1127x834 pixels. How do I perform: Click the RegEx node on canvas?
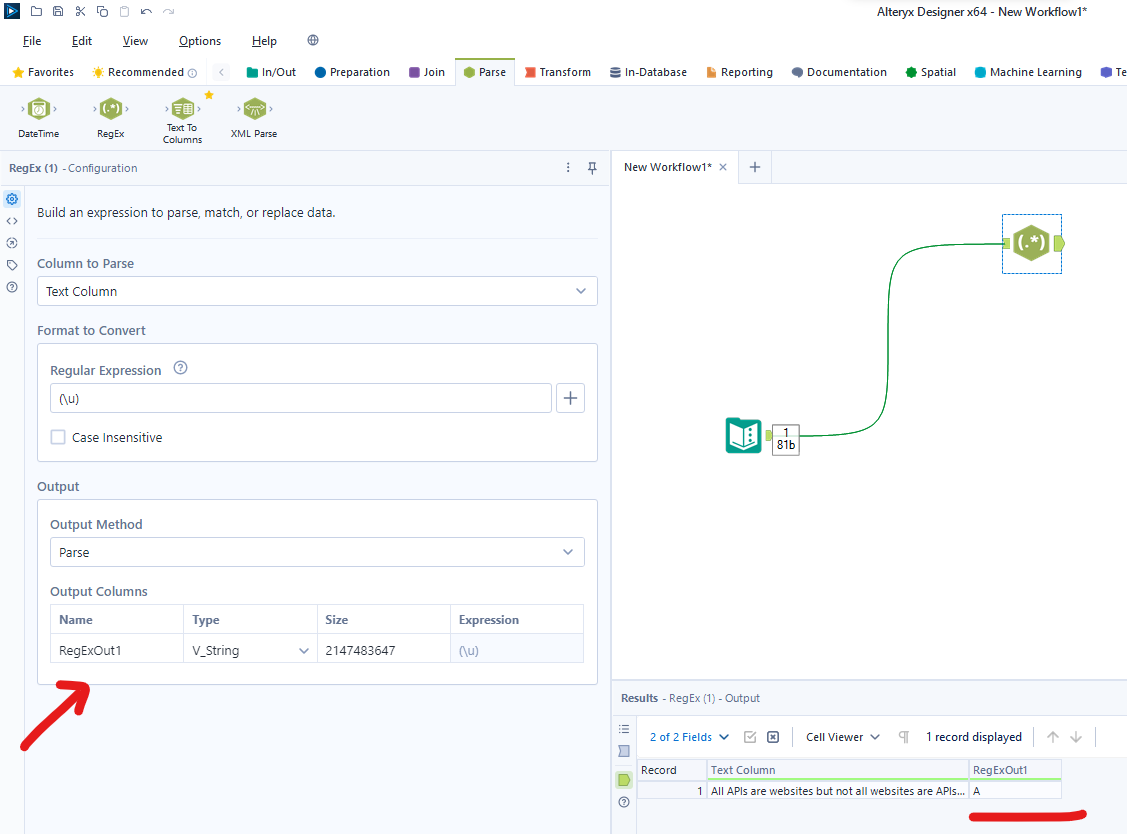(x=1031, y=243)
